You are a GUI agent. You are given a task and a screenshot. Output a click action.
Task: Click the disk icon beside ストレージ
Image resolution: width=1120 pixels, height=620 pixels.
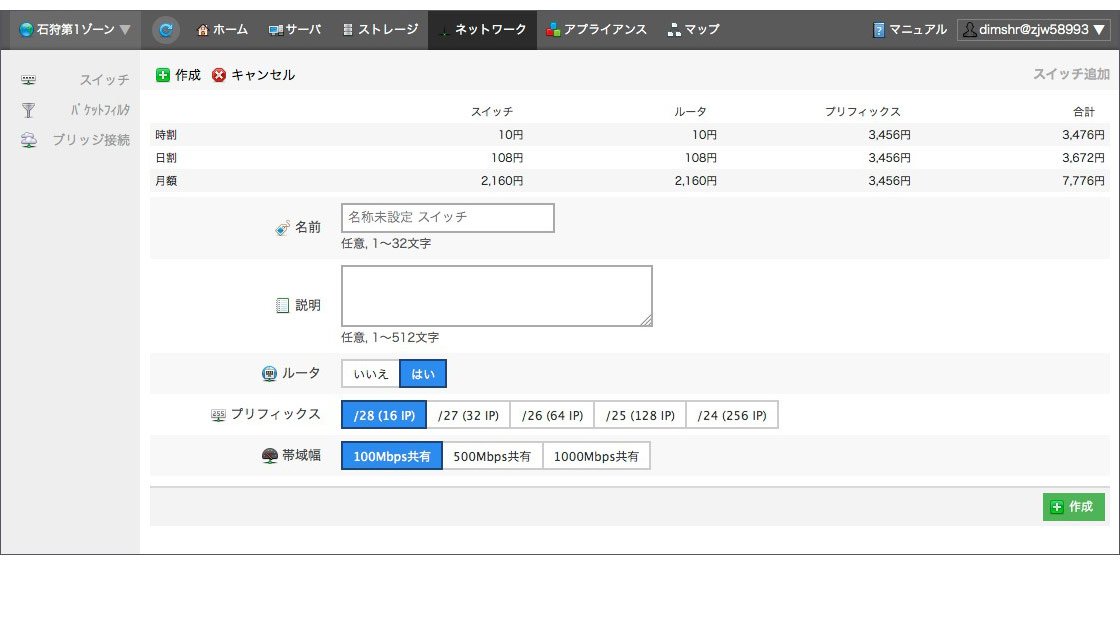(348, 30)
